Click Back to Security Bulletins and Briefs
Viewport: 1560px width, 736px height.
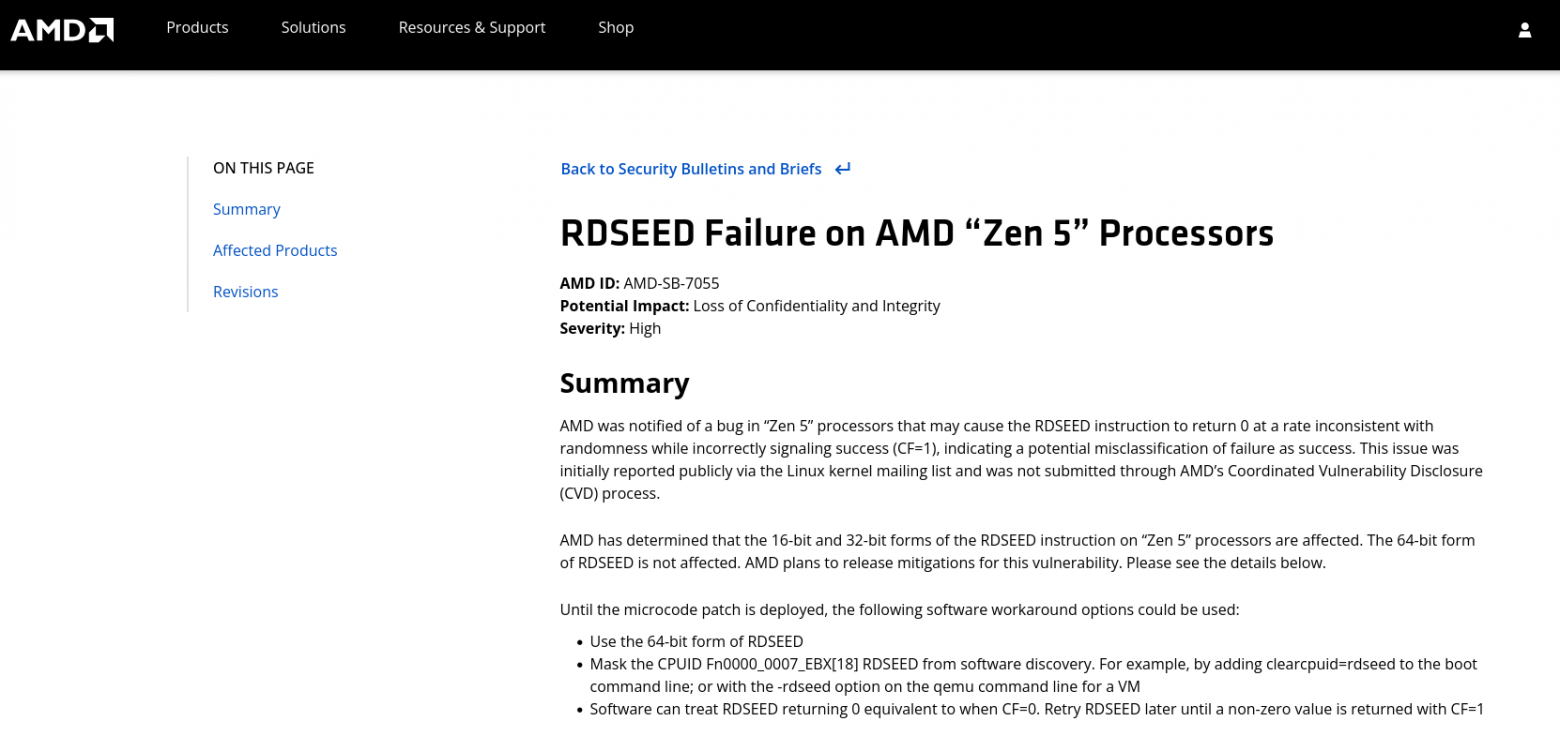(690, 169)
